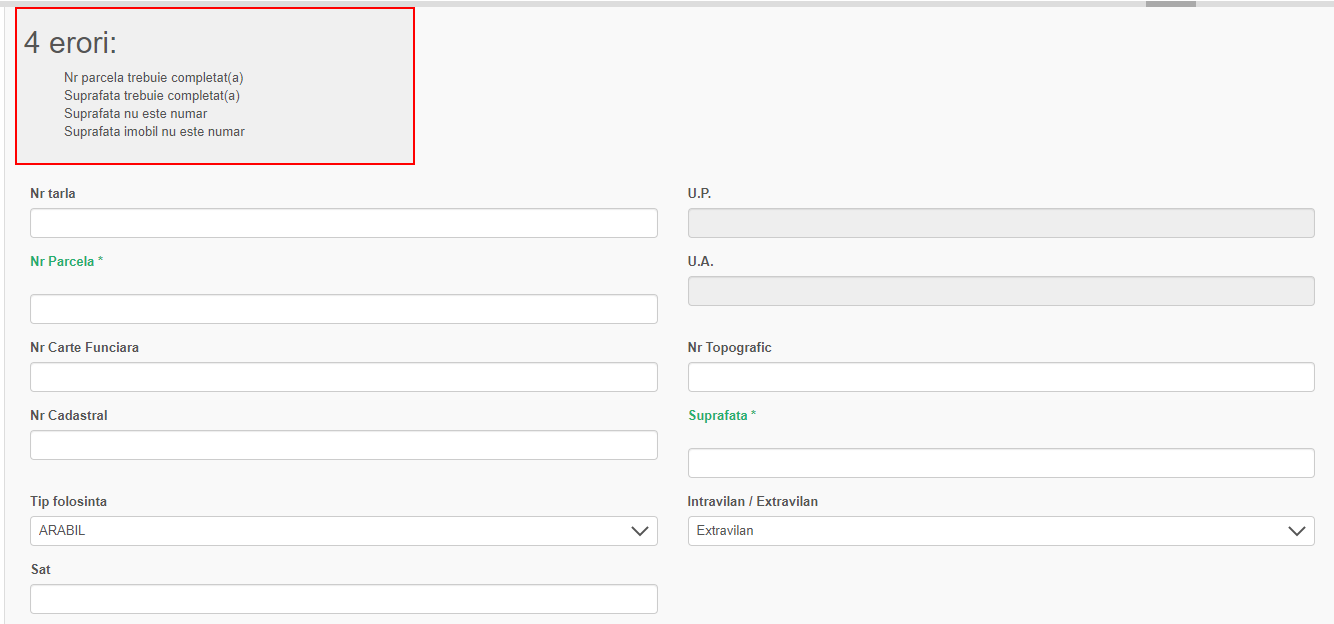Focus the Suprafata text box
Viewport: 1334px width, 624px height.
1000,463
